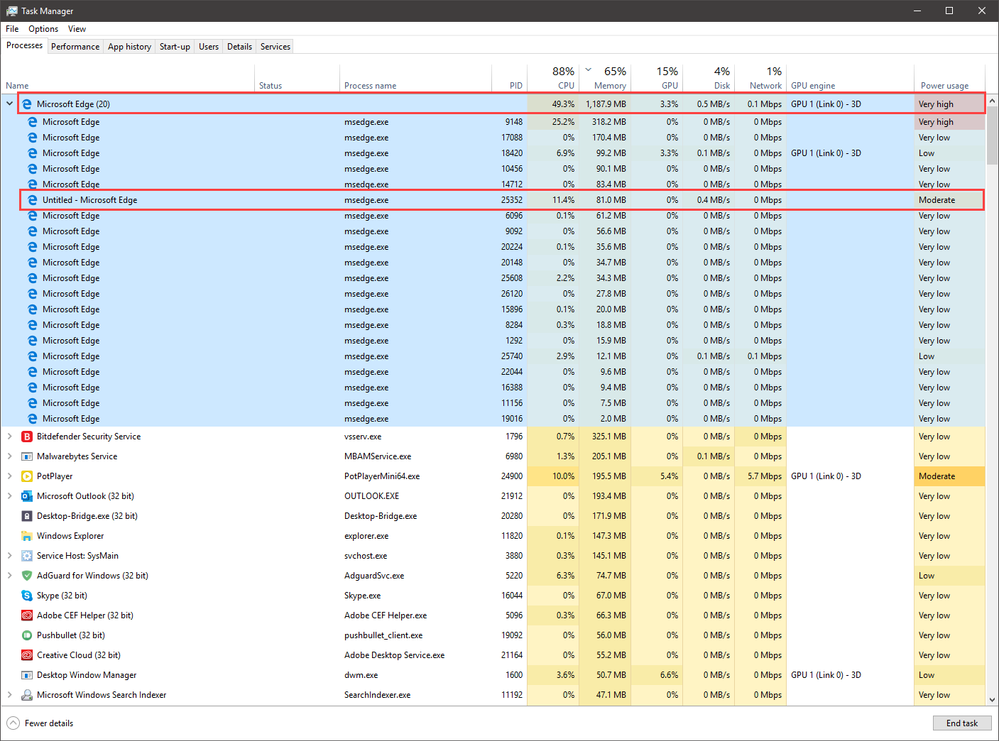Click the Microsoft Edge (20) group icon

[27, 104]
